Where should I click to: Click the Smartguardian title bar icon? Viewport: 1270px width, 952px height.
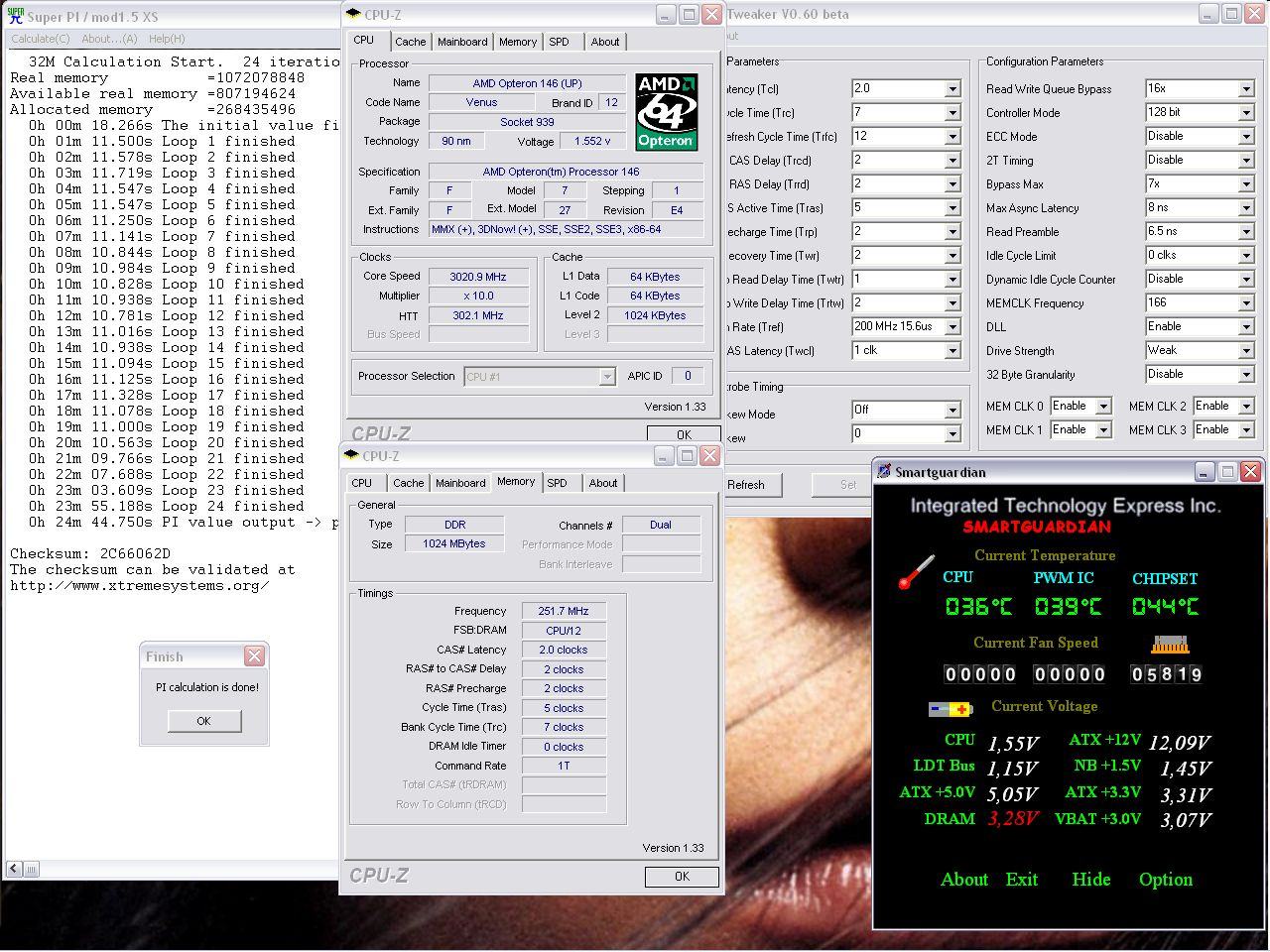pyautogui.click(x=884, y=472)
